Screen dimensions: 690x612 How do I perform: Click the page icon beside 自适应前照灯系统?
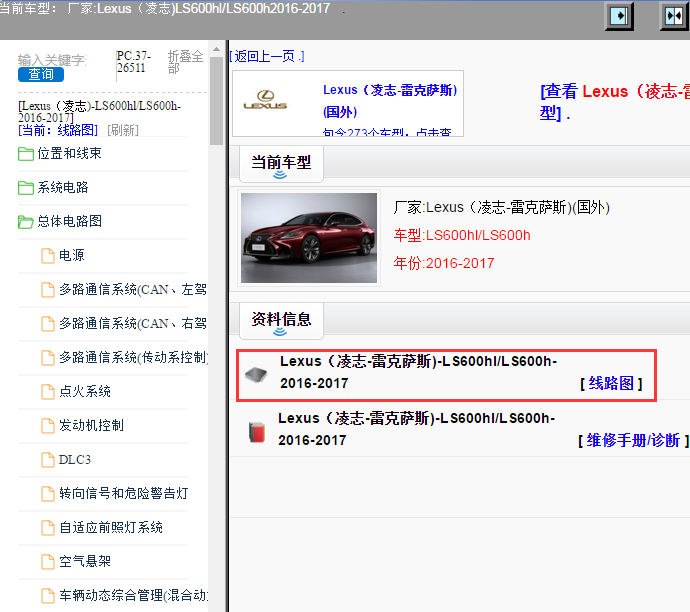point(48,528)
